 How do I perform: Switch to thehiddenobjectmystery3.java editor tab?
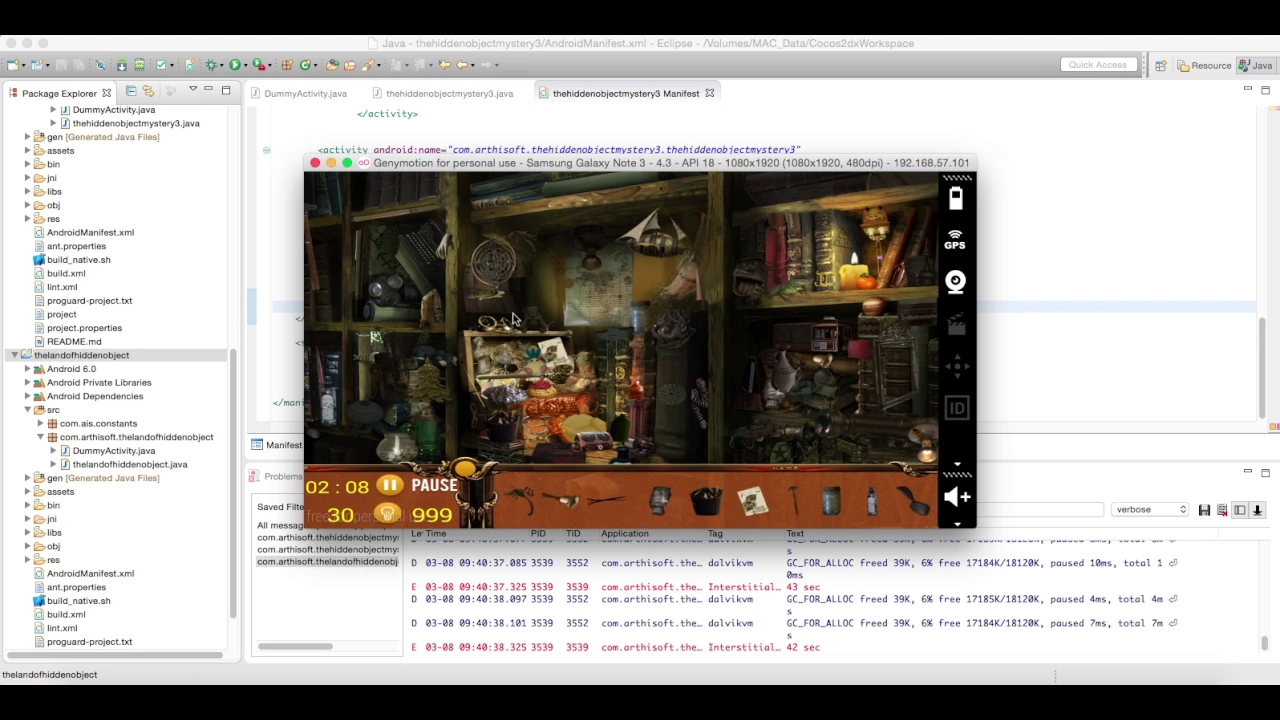442,93
